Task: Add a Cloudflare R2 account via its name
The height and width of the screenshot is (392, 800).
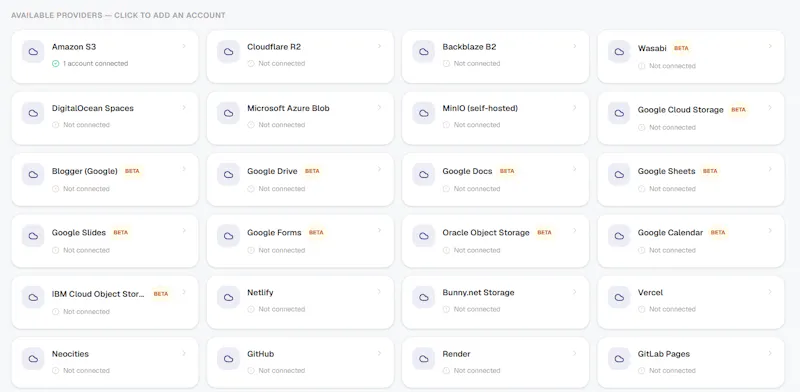Action: click(x=274, y=46)
